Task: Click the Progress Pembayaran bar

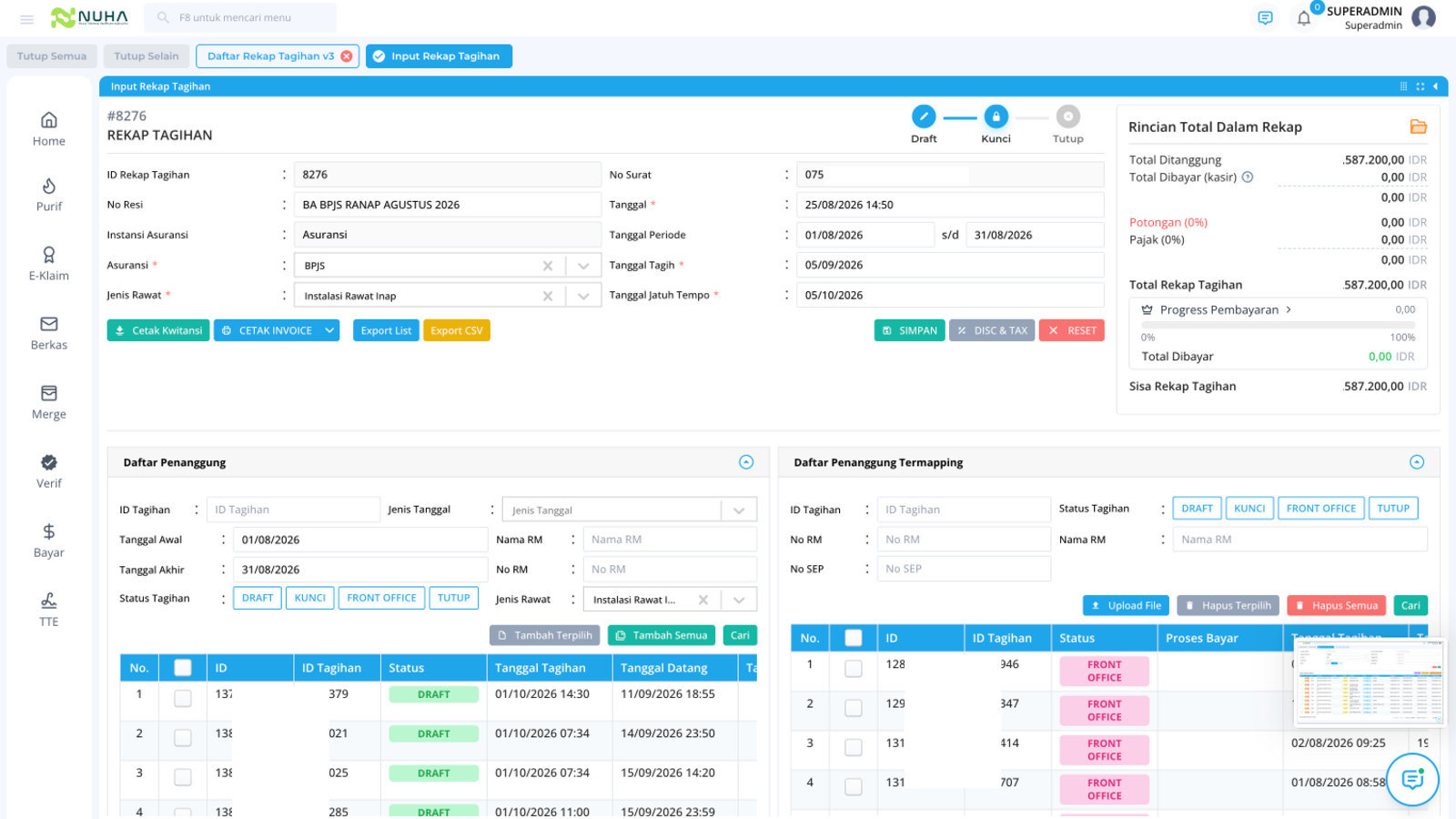Action: coord(1278,325)
